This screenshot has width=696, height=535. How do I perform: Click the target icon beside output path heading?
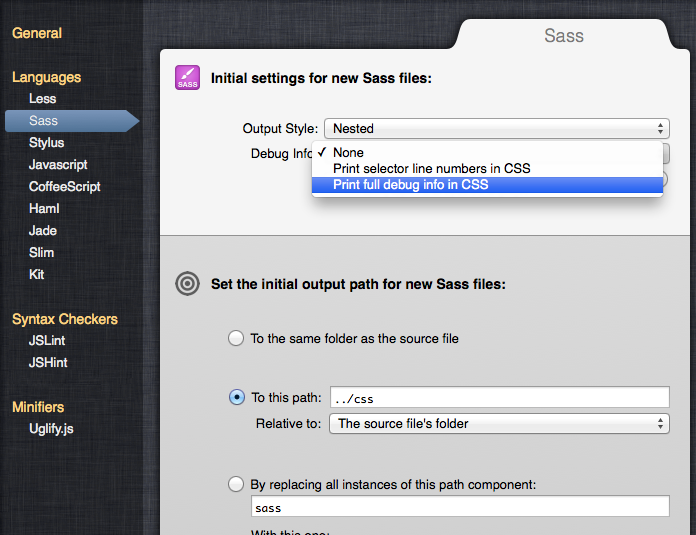(x=187, y=284)
